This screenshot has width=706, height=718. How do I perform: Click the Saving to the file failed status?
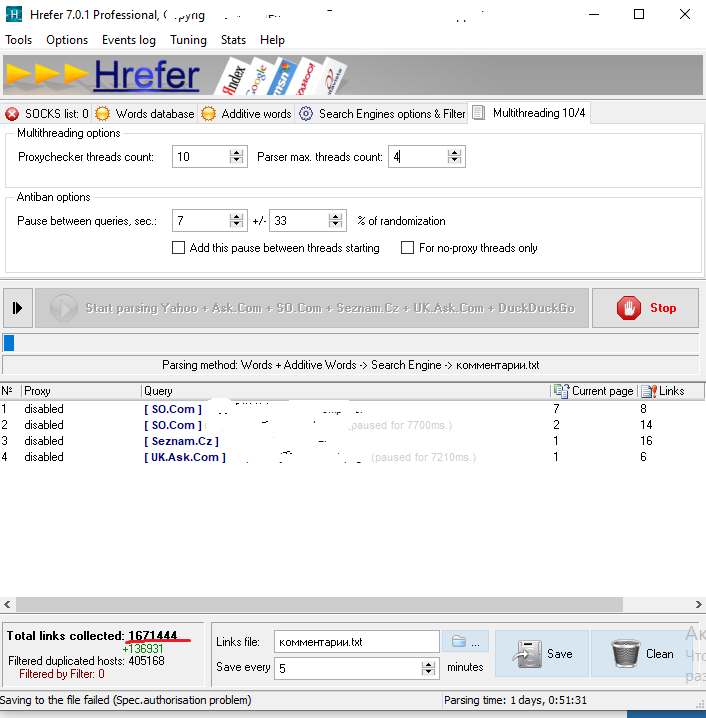pyautogui.click(x=125, y=700)
